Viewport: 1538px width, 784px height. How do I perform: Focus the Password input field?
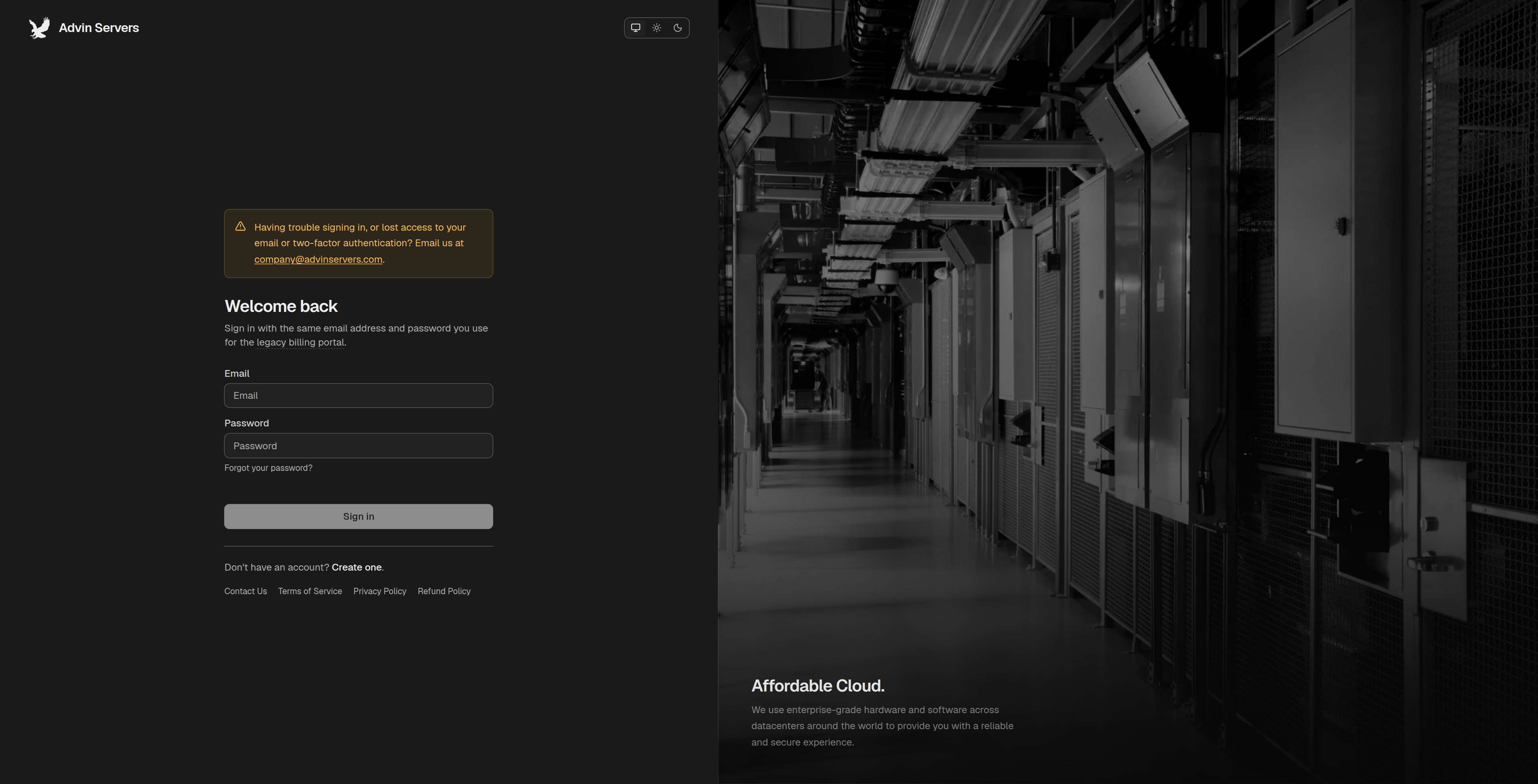[x=358, y=445]
